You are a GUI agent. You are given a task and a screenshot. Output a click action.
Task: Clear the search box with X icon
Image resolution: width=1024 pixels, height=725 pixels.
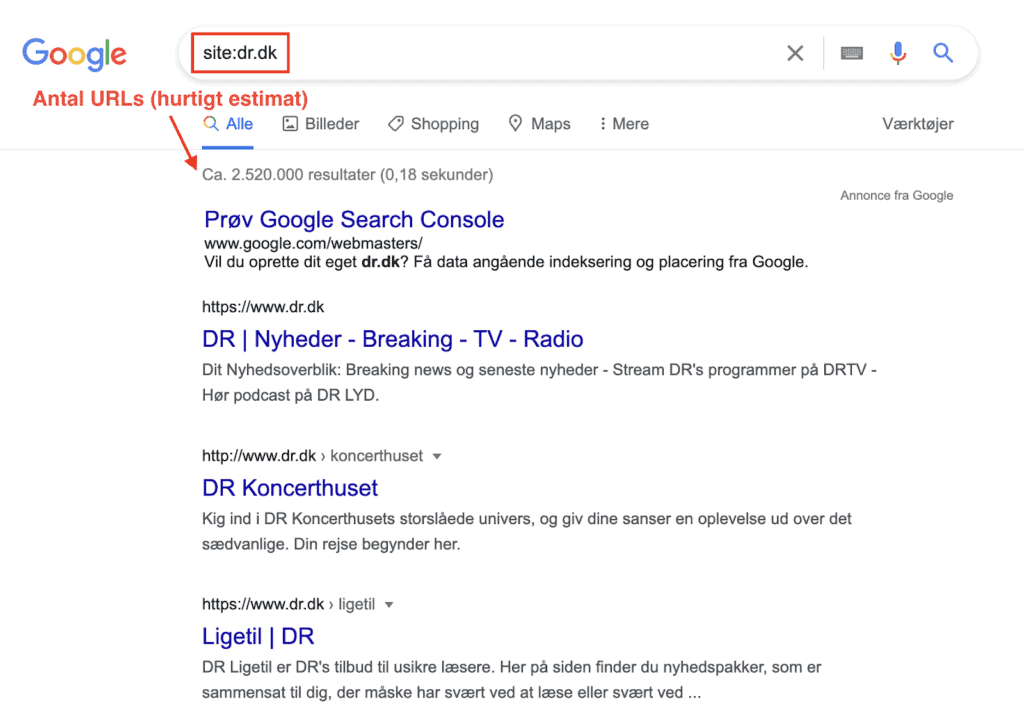795,53
